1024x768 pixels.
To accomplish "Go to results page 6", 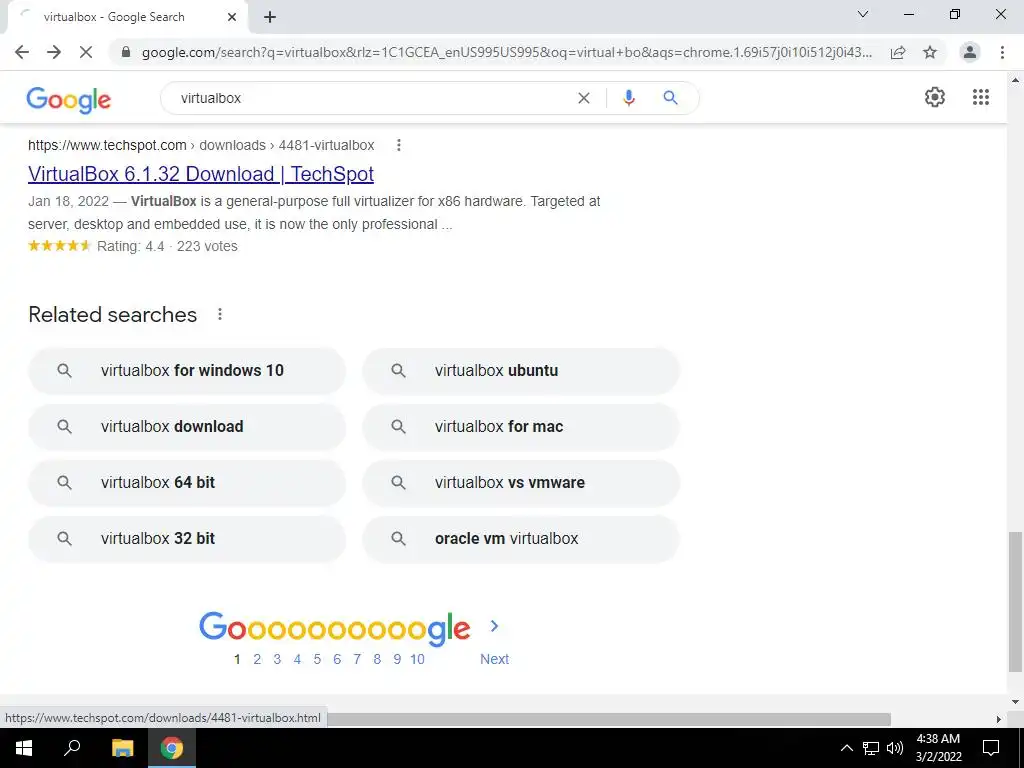I will click(337, 659).
